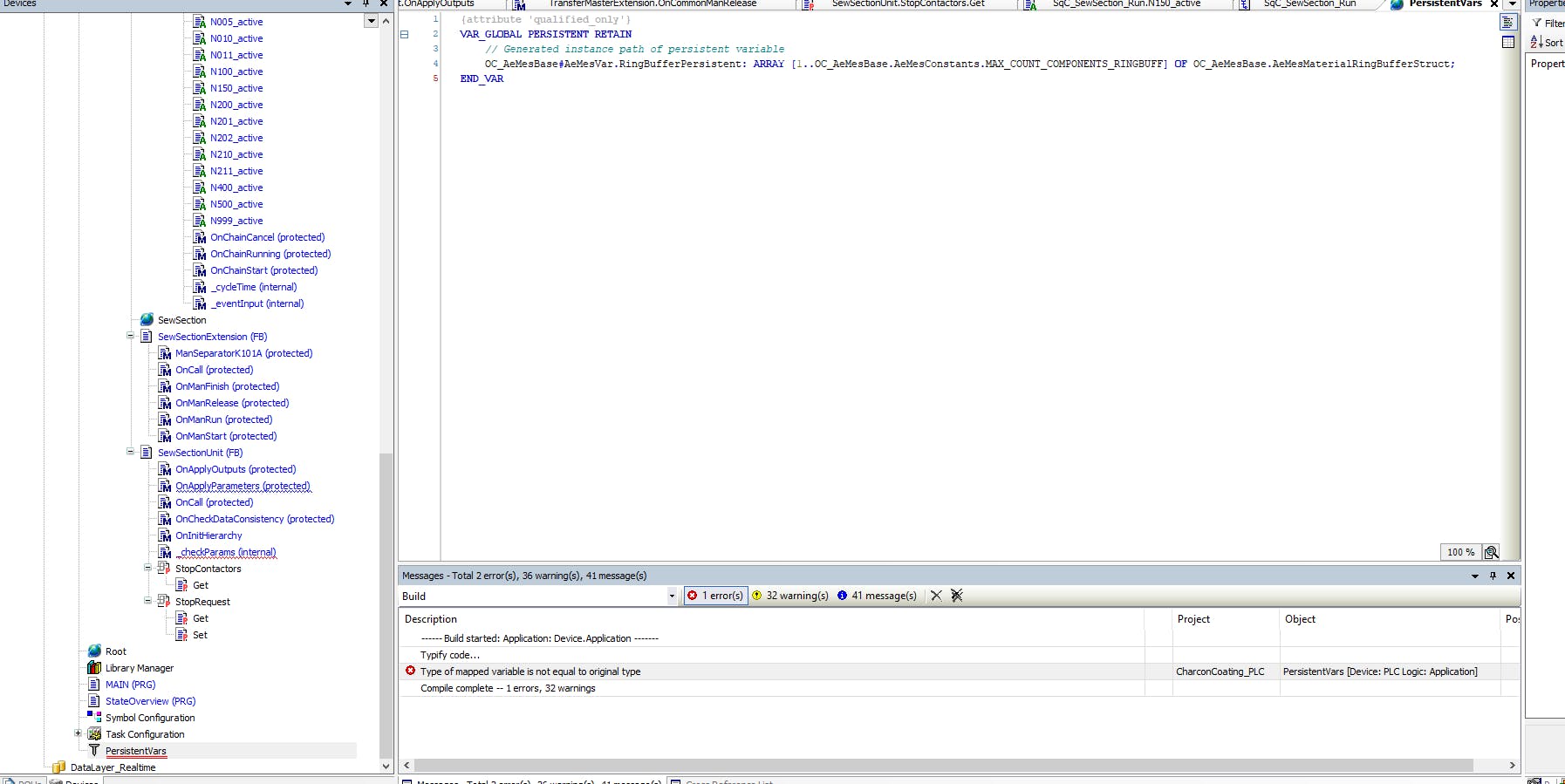Toggle the 32 warning(s) filter
Screen dimensions: 1565x784
pos(790,596)
